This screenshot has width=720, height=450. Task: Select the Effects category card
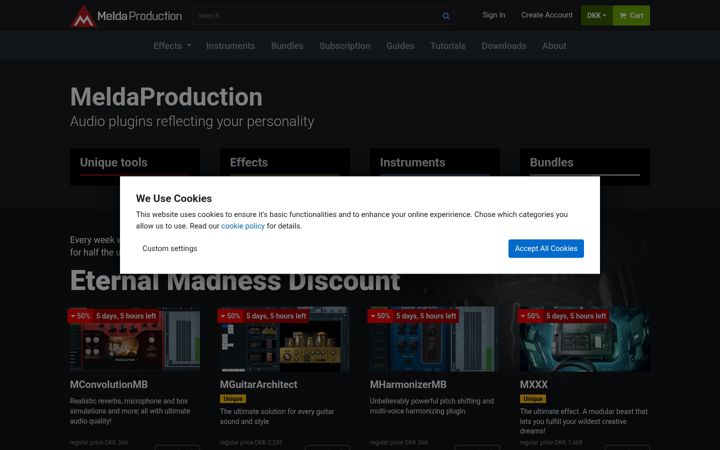coord(285,167)
